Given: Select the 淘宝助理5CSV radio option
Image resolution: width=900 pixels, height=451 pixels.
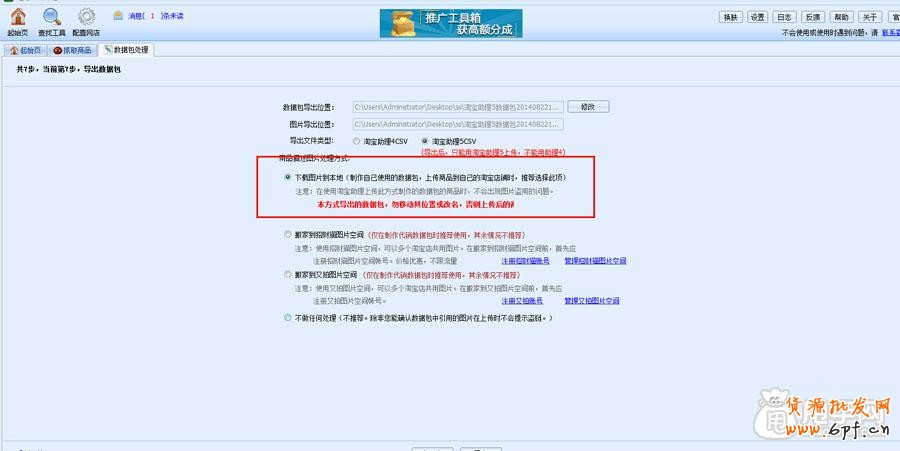Looking at the screenshot, I should point(425,141).
